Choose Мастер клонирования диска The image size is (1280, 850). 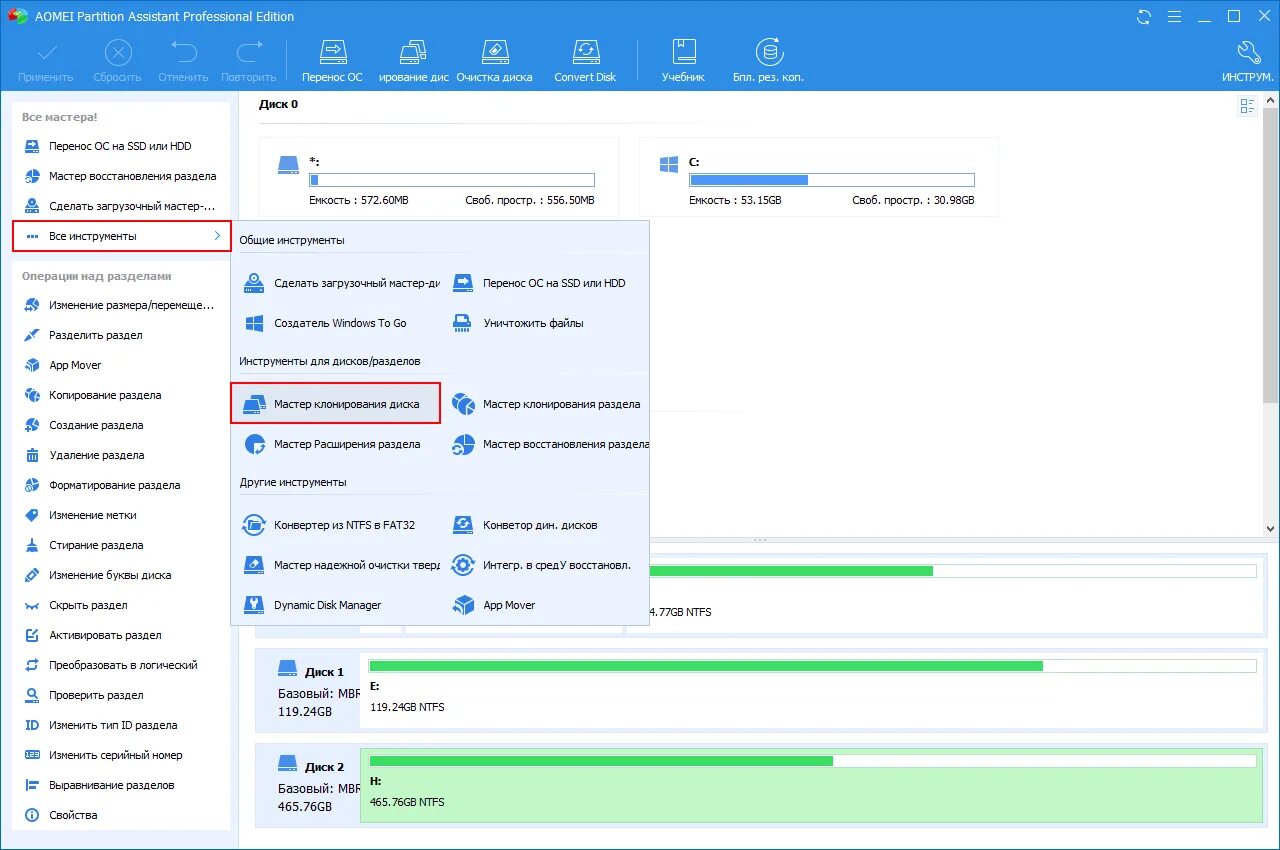(x=336, y=404)
